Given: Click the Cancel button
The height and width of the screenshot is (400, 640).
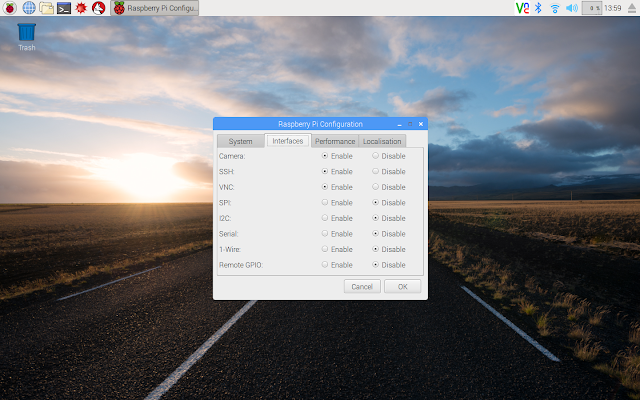Looking at the screenshot, I should (x=362, y=287).
